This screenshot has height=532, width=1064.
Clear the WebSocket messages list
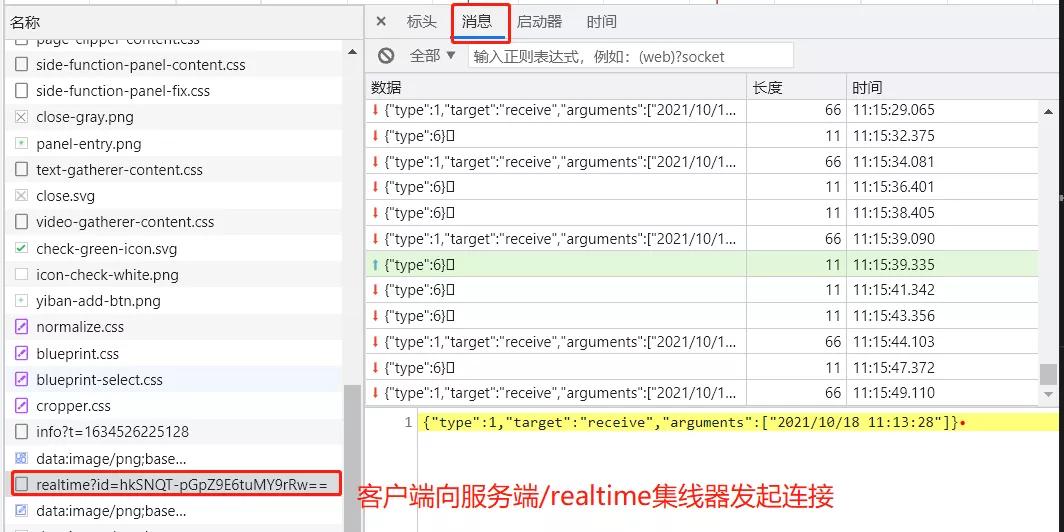[386, 56]
